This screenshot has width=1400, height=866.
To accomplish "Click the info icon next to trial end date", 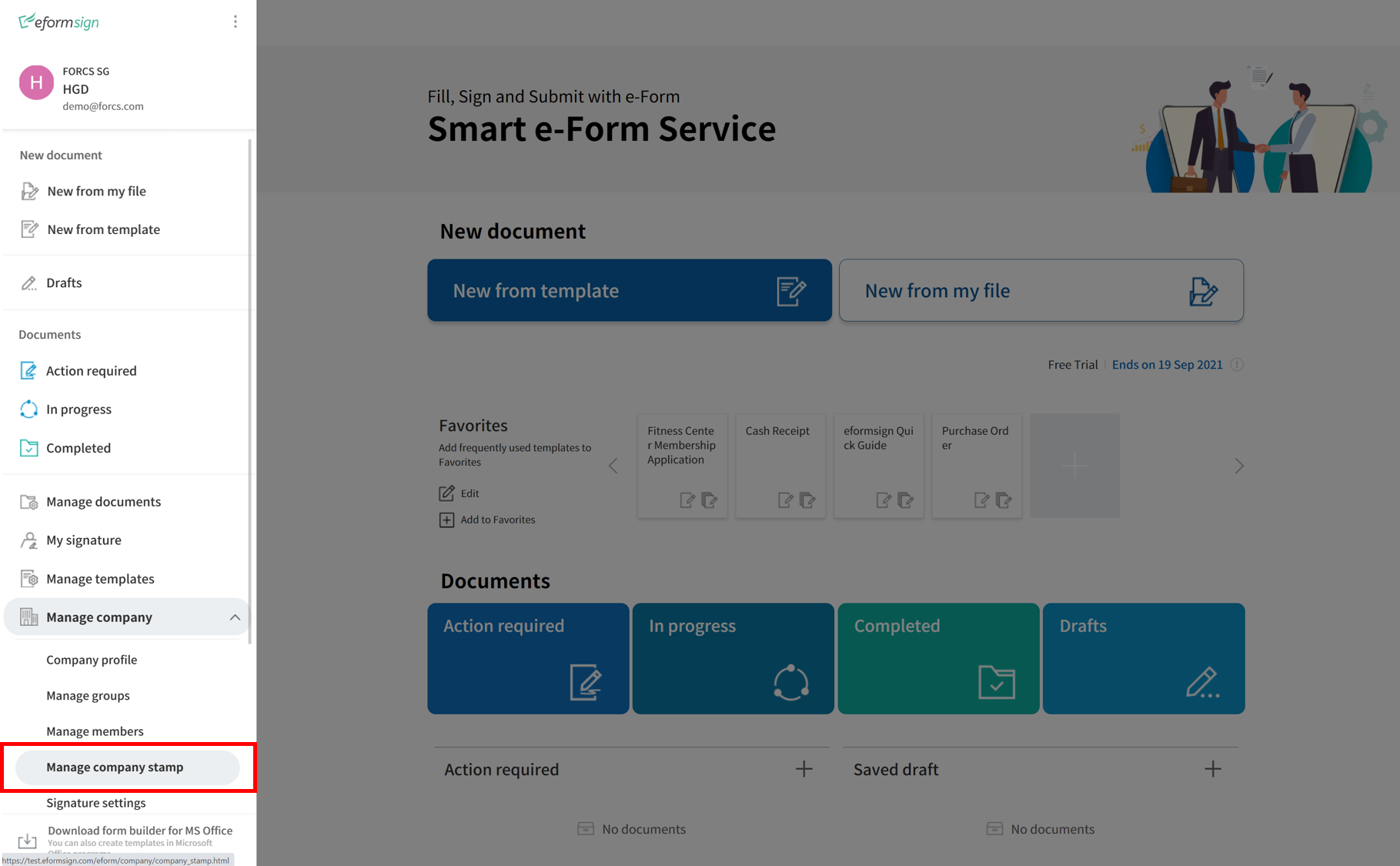I will [x=1237, y=365].
